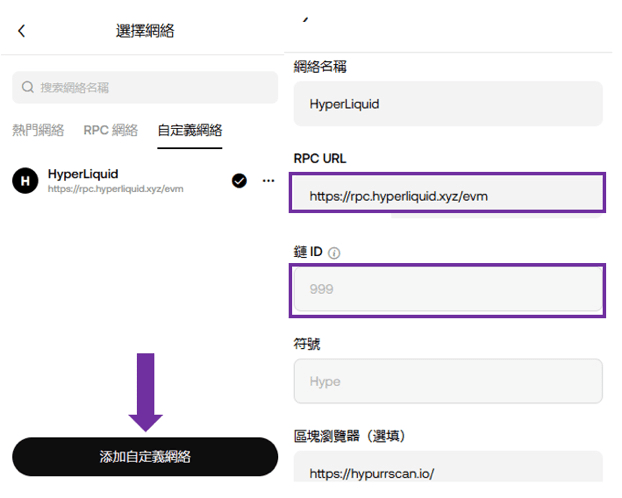Click the HyperLiquid H logo icon

[25, 181]
